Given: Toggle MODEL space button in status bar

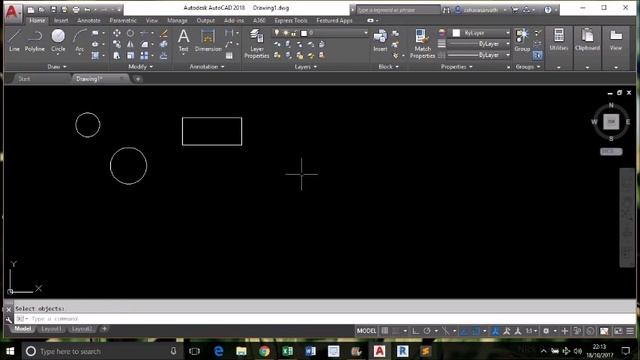Looking at the screenshot, I should (366, 331).
